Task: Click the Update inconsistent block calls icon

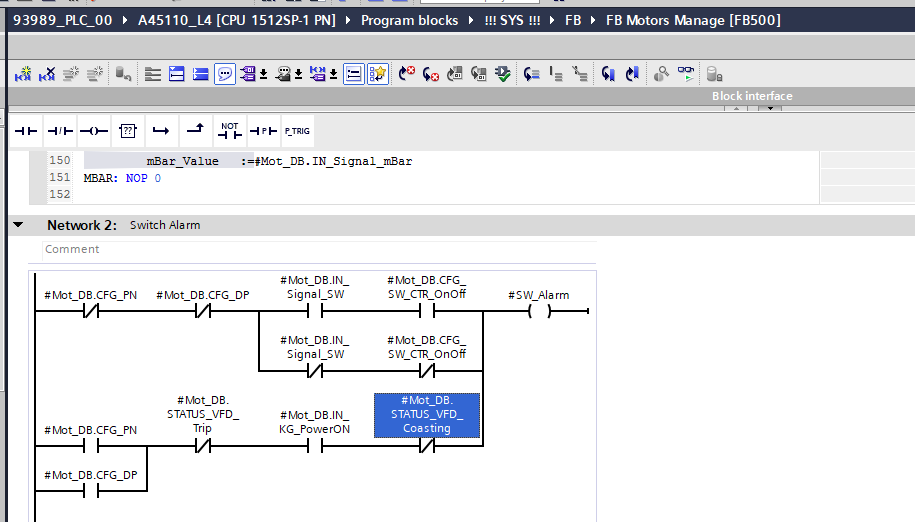Action: [x=455, y=74]
